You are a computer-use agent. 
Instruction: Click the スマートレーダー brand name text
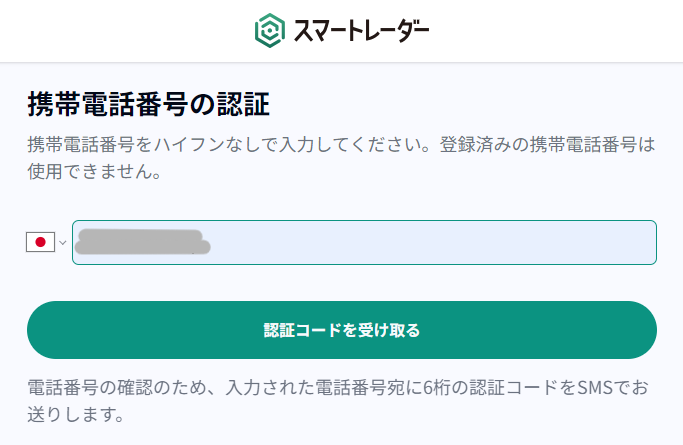(x=360, y=32)
